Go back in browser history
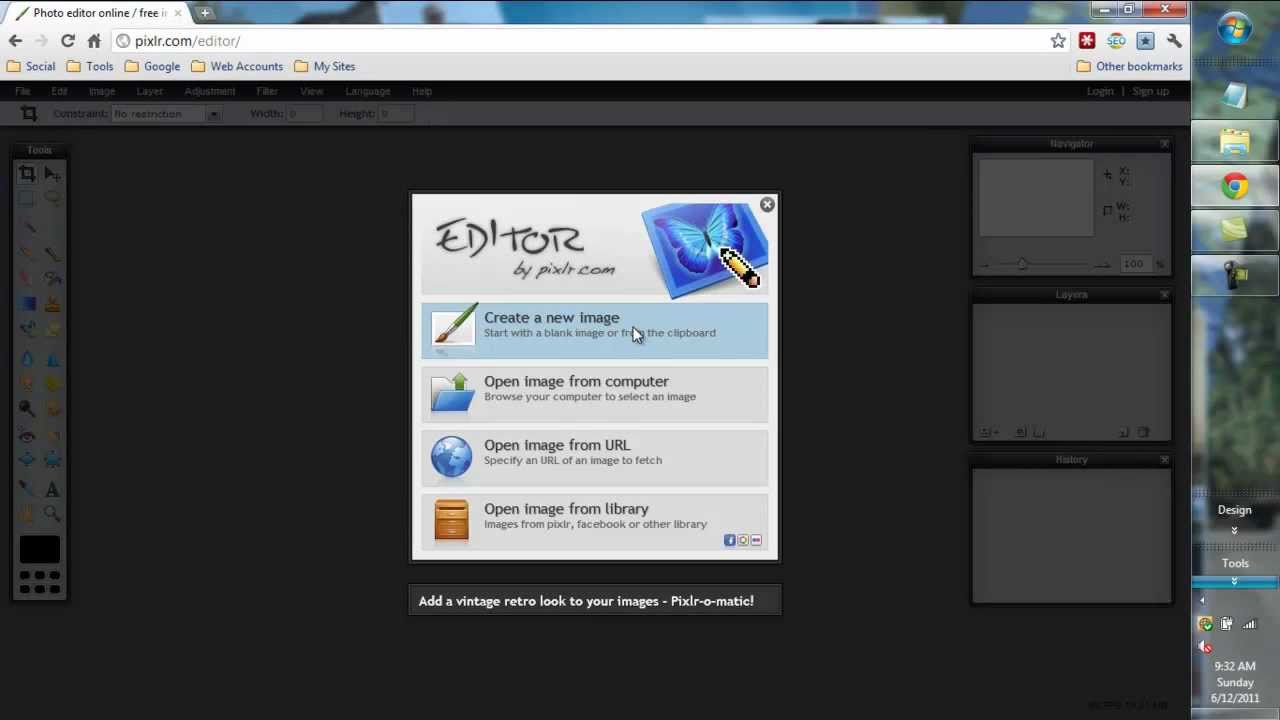Image resolution: width=1280 pixels, height=720 pixels. pos(15,41)
